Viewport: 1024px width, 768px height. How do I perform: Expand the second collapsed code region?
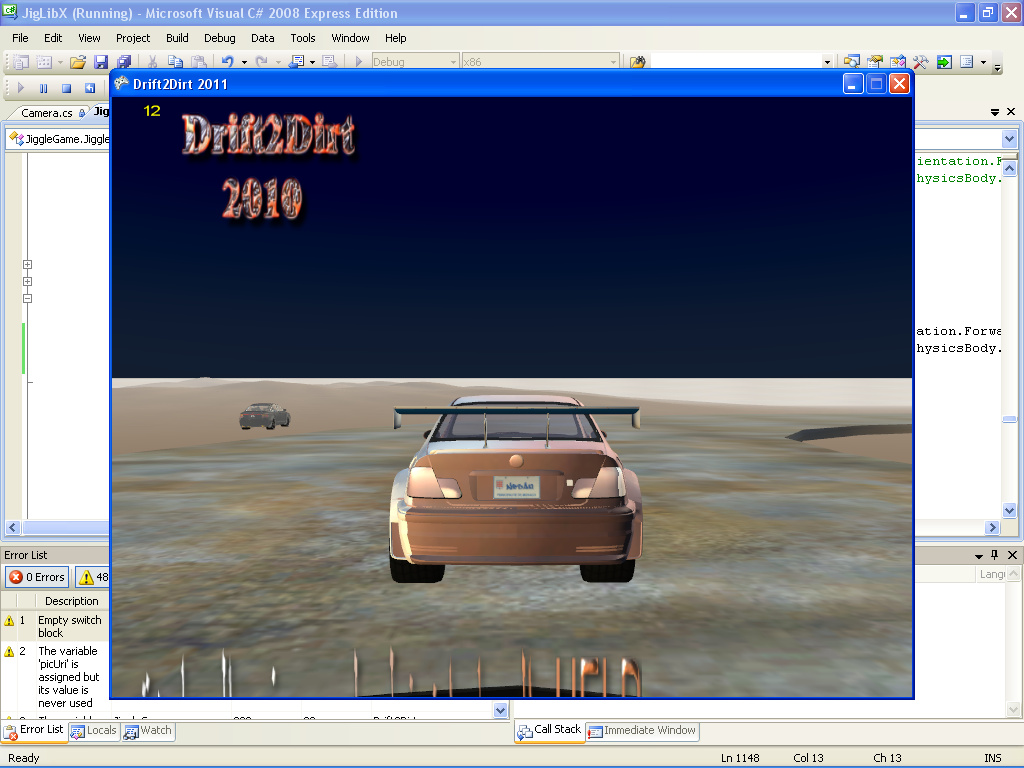click(x=27, y=281)
